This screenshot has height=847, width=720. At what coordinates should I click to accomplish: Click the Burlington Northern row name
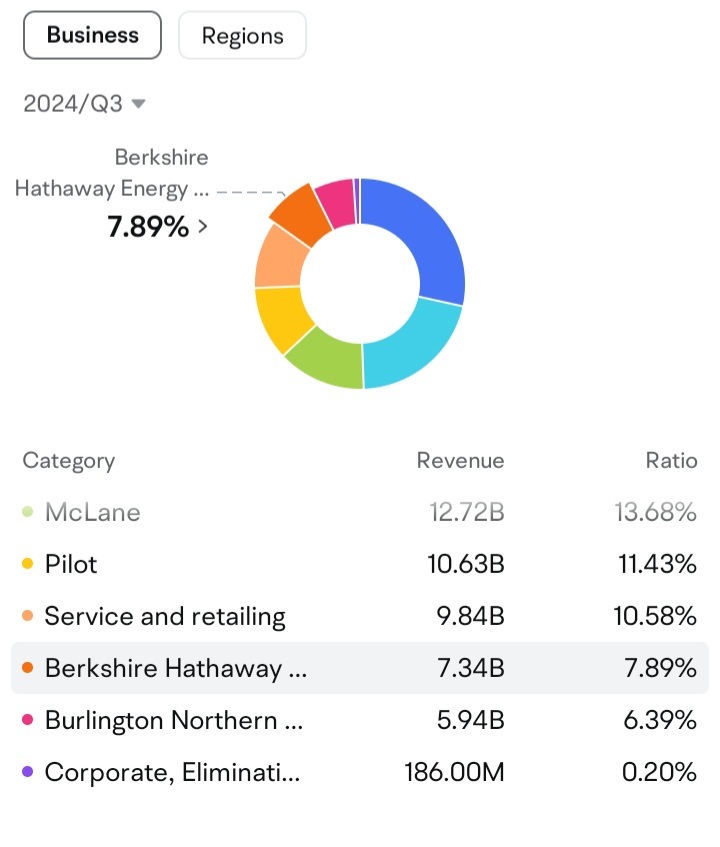pos(174,720)
